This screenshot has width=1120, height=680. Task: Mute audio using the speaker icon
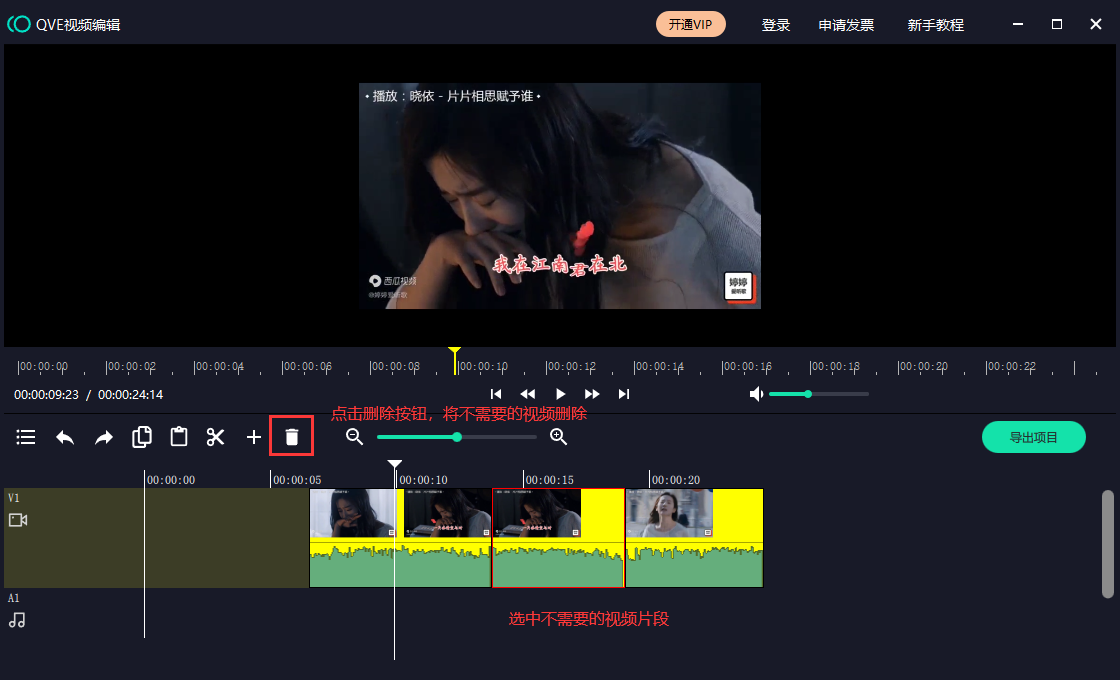coord(756,394)
